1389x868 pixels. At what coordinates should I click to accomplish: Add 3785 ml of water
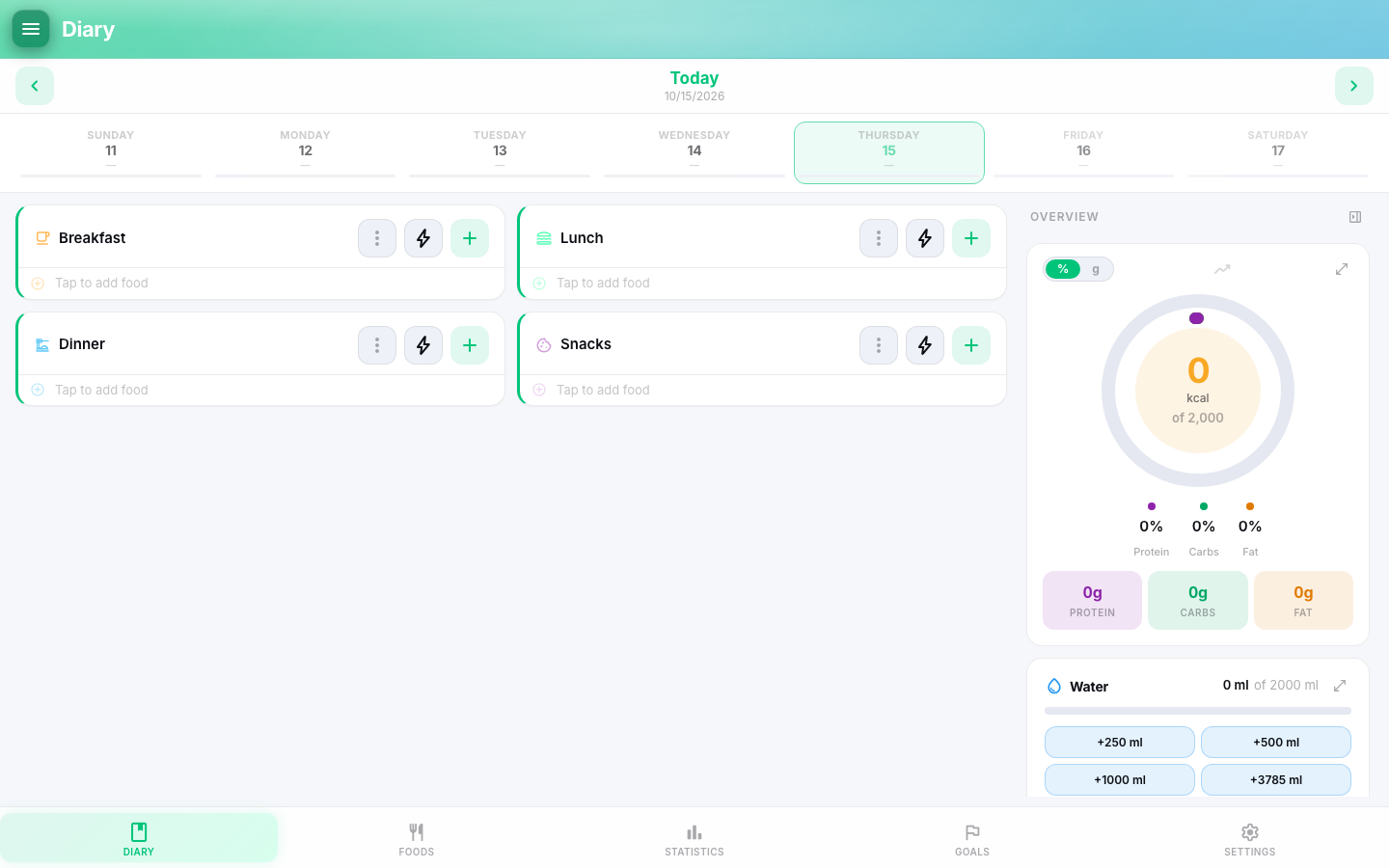1276,780
